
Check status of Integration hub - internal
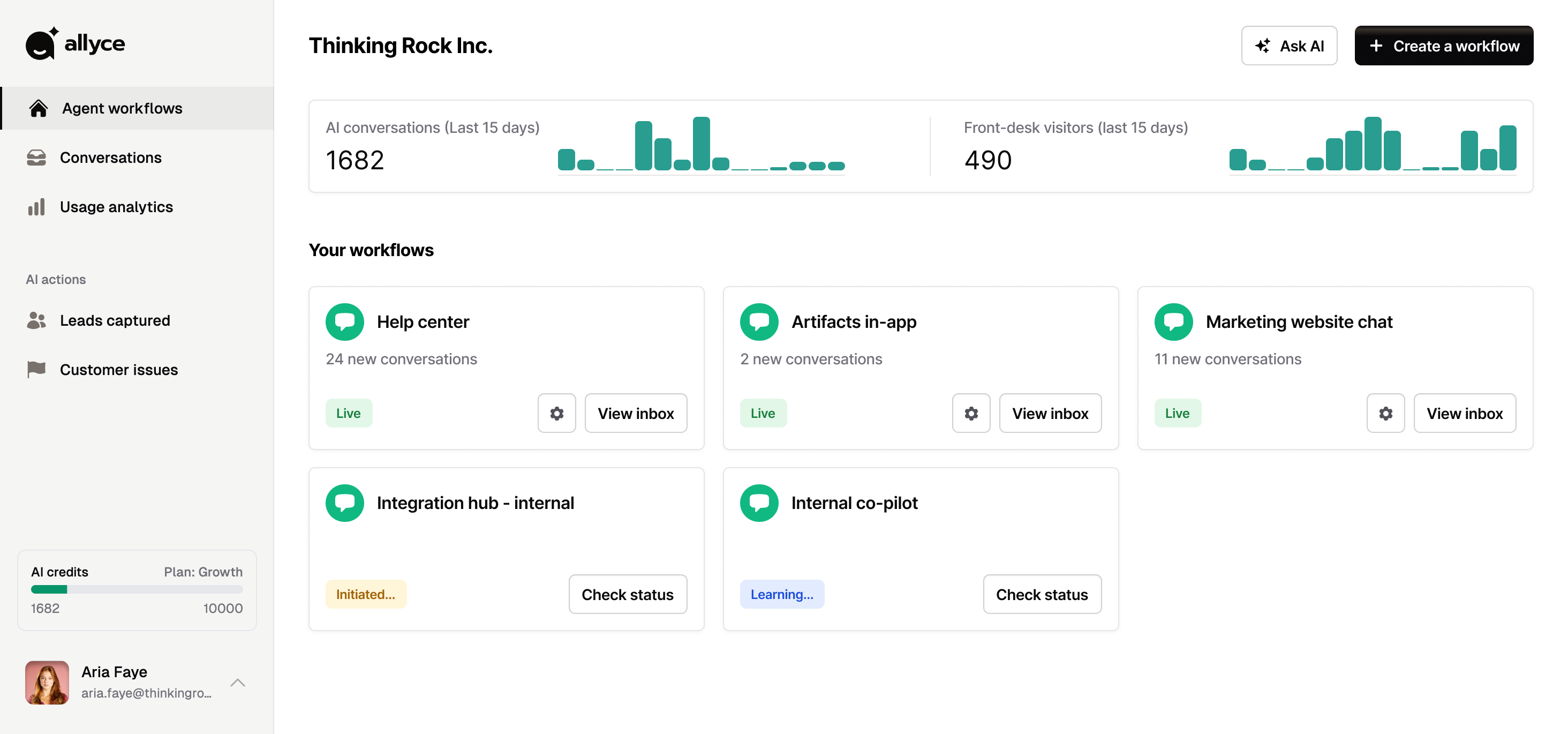(628, 595)
